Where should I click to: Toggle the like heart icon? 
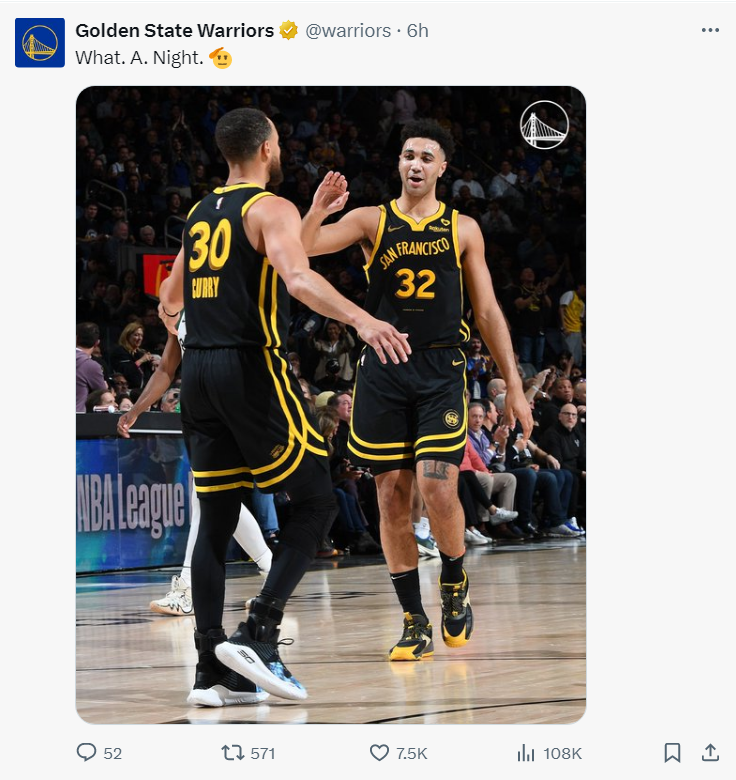[x=379, y=753]
